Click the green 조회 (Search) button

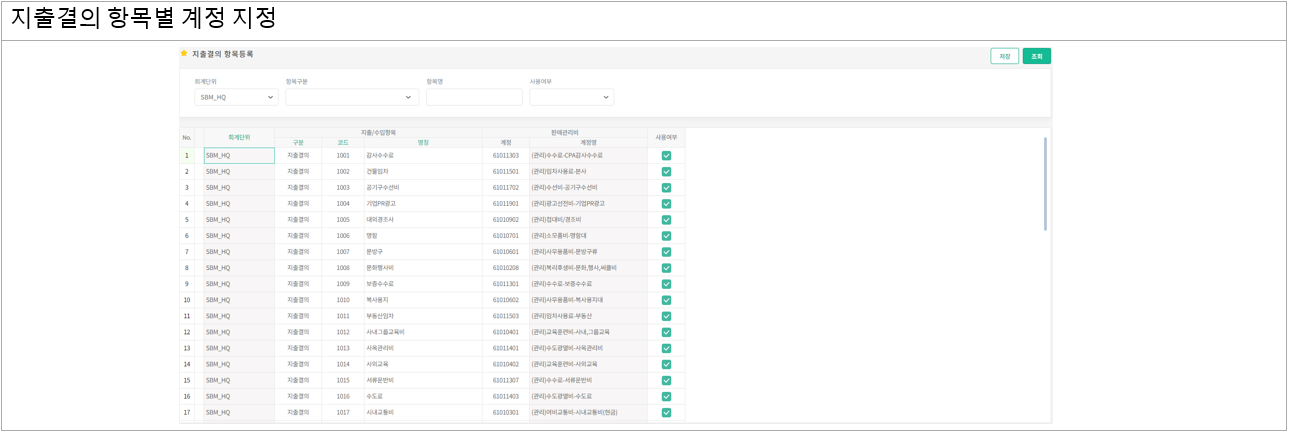coord(1036,56)
